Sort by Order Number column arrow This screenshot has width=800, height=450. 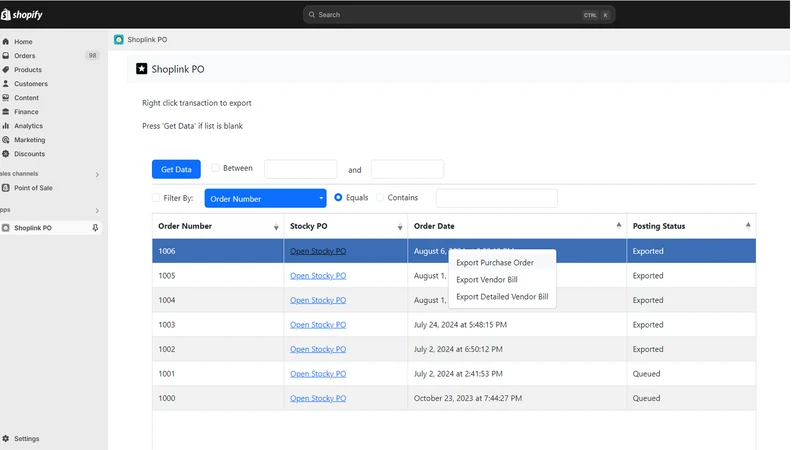click(276, 228)
